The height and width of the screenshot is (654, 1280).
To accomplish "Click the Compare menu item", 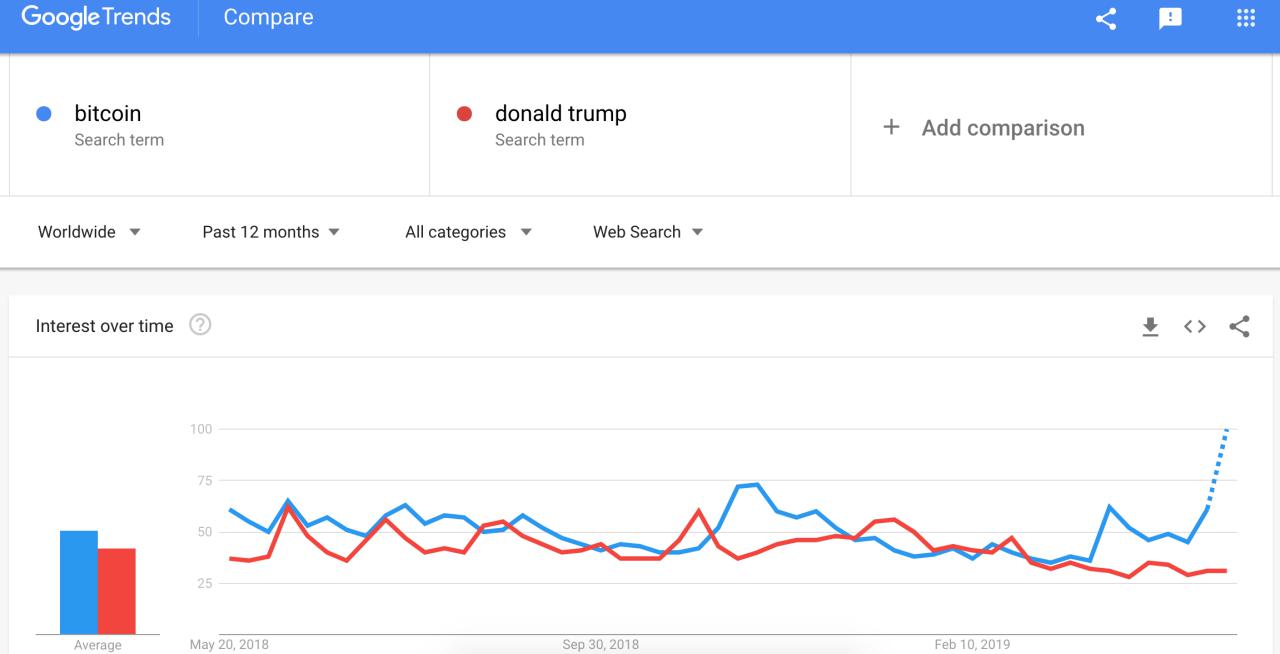I will click(267, 17).
